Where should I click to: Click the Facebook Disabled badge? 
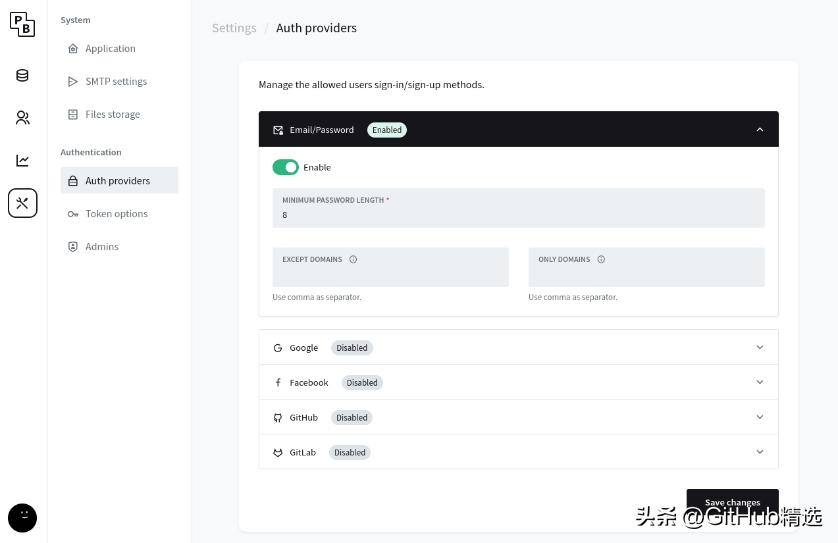pos(362,383)
